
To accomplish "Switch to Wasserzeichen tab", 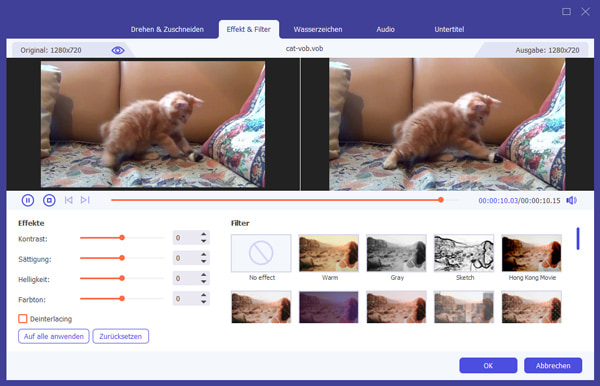I will click(318, 29).
